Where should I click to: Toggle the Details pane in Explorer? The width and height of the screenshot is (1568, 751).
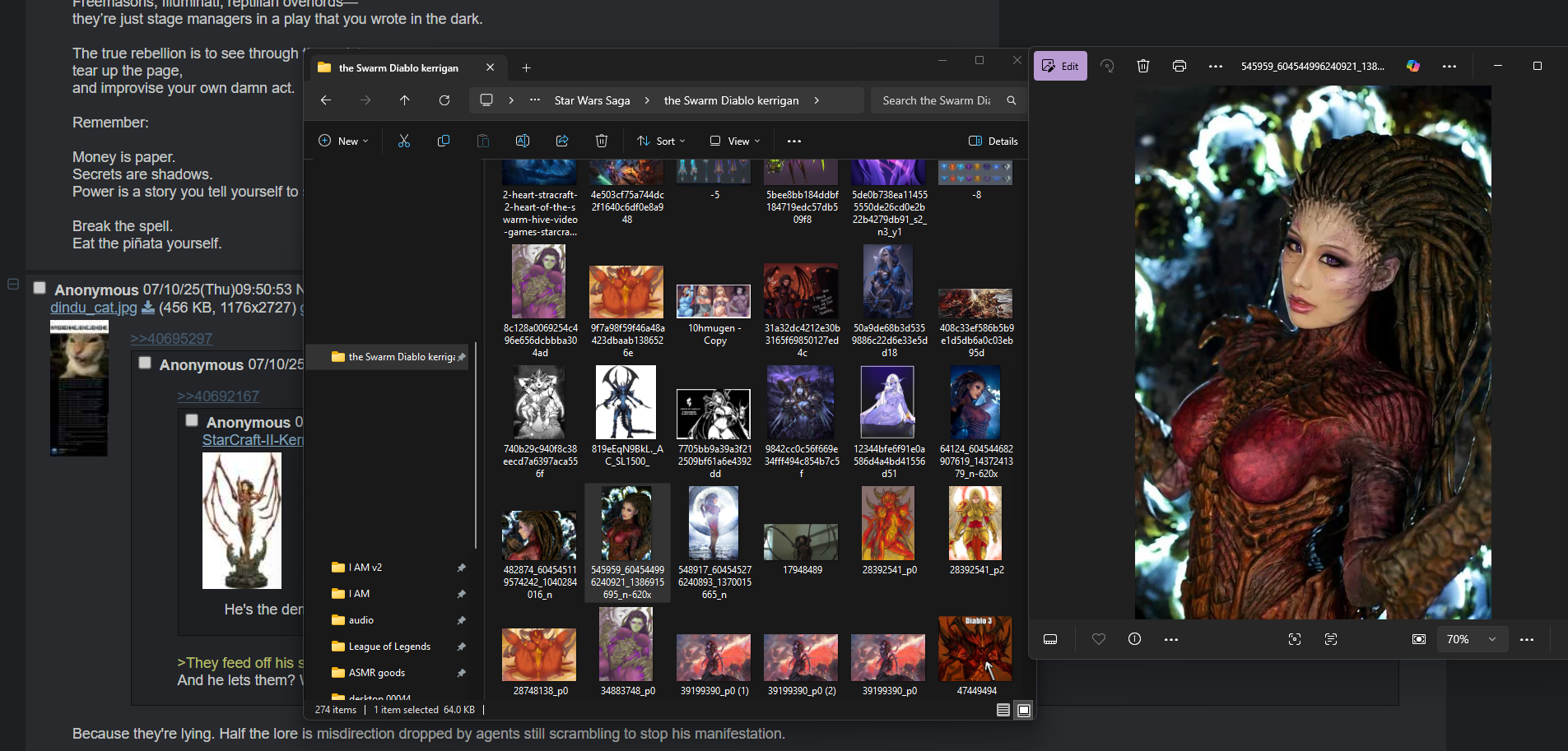click(x=993, y=141)
